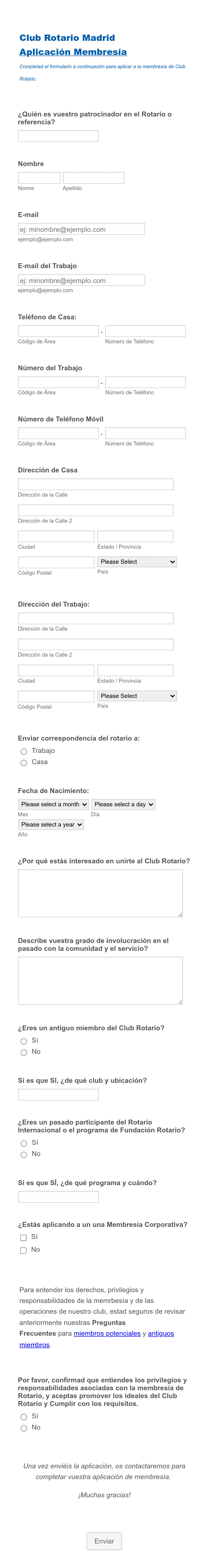Click the Apellido name field
This screenshot has width=209, height=1568.
click(x=93, y=178)
